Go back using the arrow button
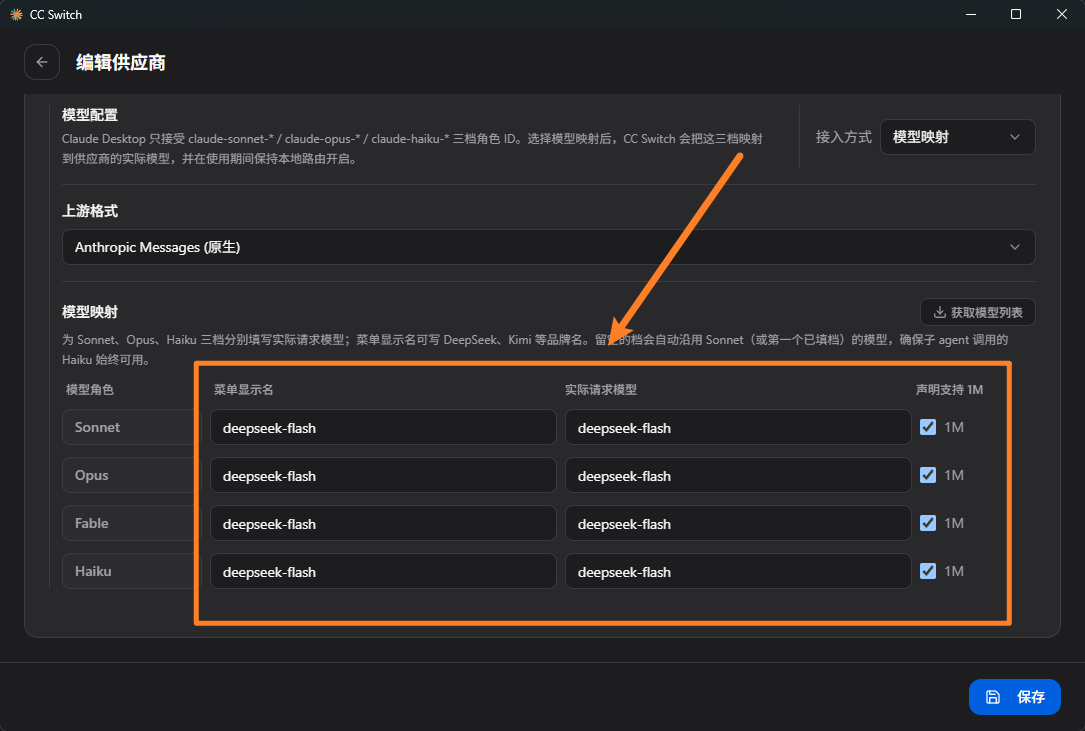1085x731 pixels. point(42,62)
